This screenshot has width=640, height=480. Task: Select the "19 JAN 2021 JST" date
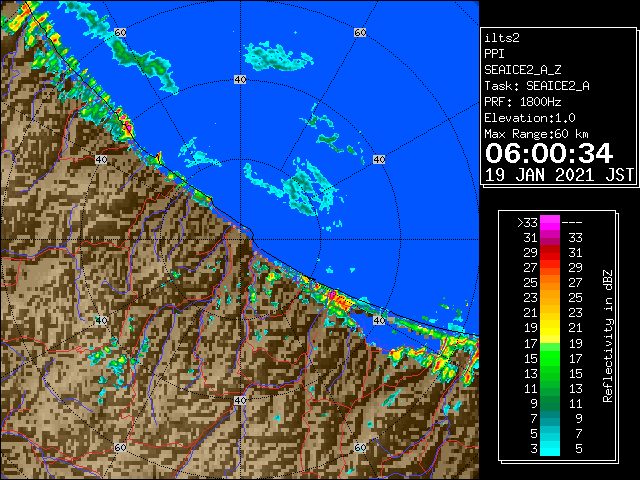pos(559,175)
